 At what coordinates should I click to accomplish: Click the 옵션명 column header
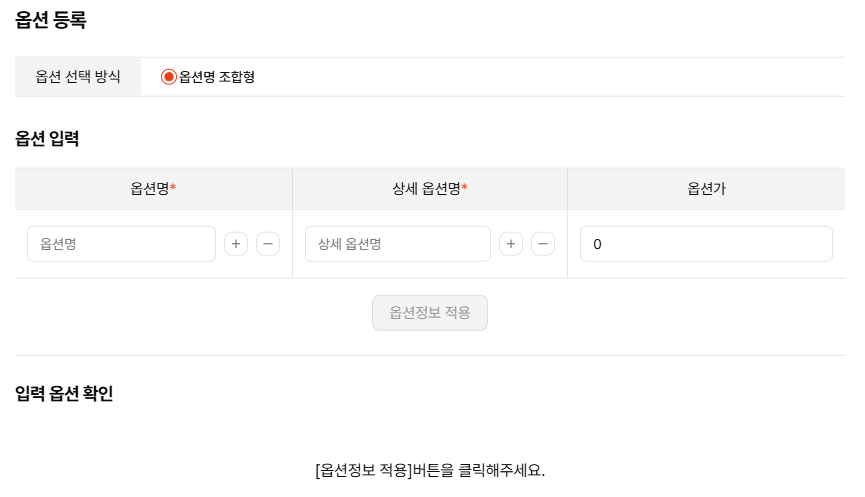point(149,189)
